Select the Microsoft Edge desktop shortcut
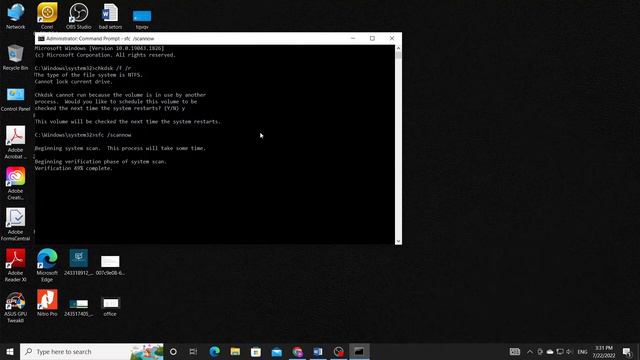 pyautogui.click(x=47, y=265)
